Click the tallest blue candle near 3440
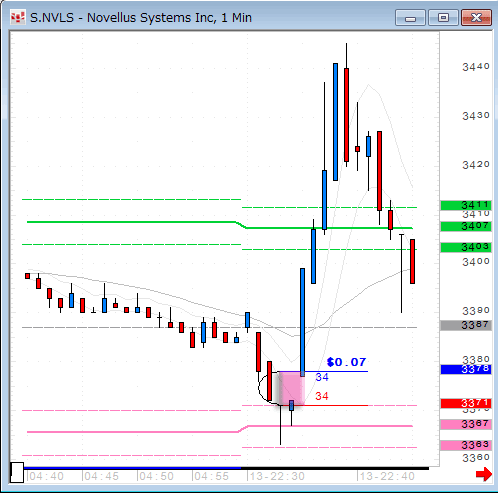 tap(335, 122)
